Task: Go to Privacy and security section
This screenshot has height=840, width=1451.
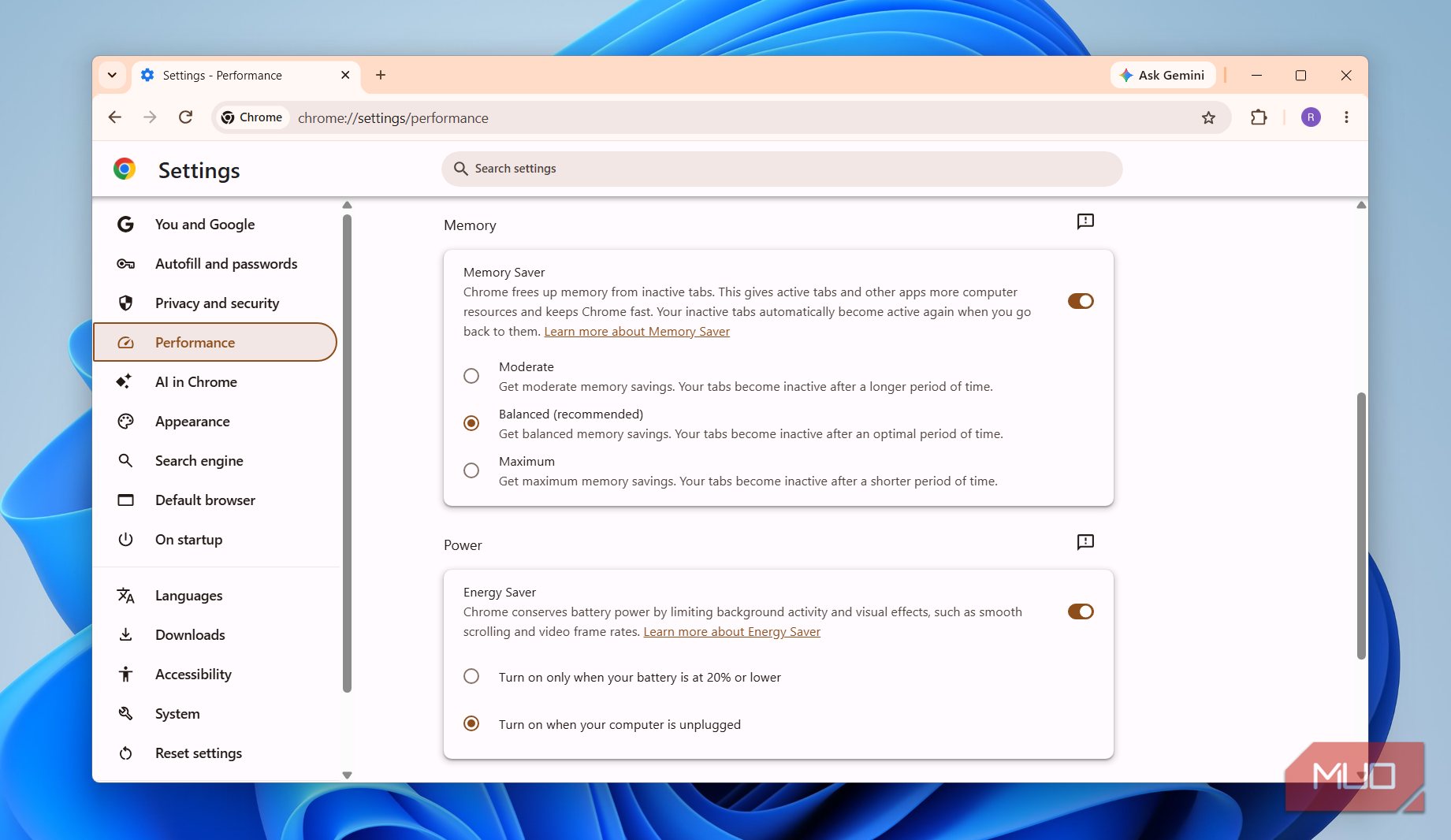Action: (x=216, y=303)
